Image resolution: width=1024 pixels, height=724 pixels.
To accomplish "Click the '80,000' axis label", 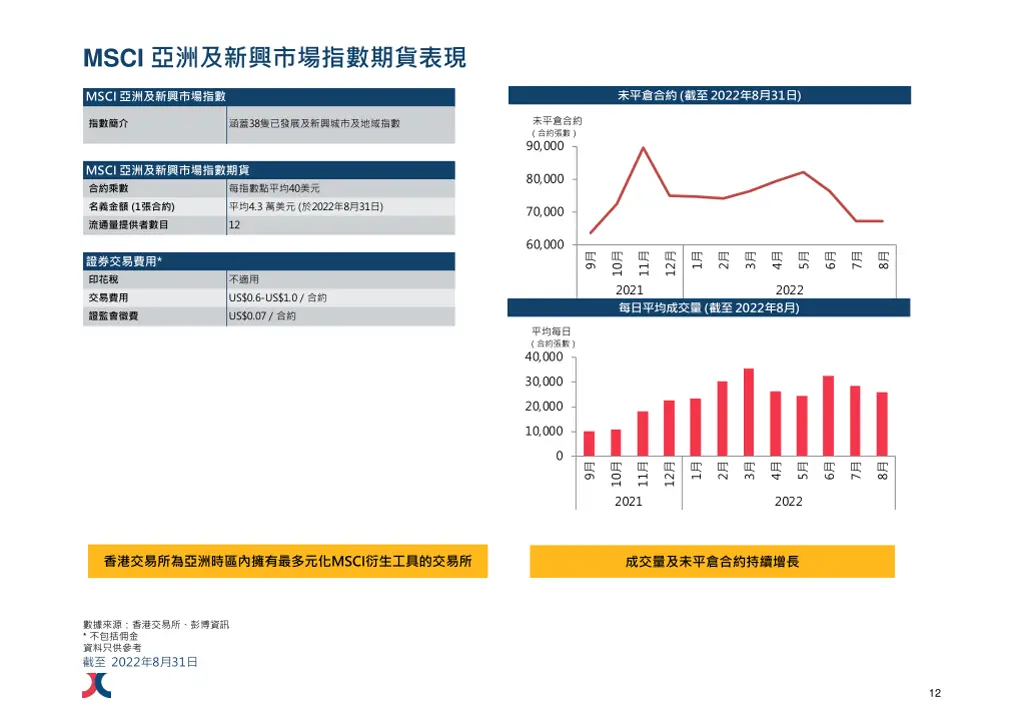I will point(545,179).
